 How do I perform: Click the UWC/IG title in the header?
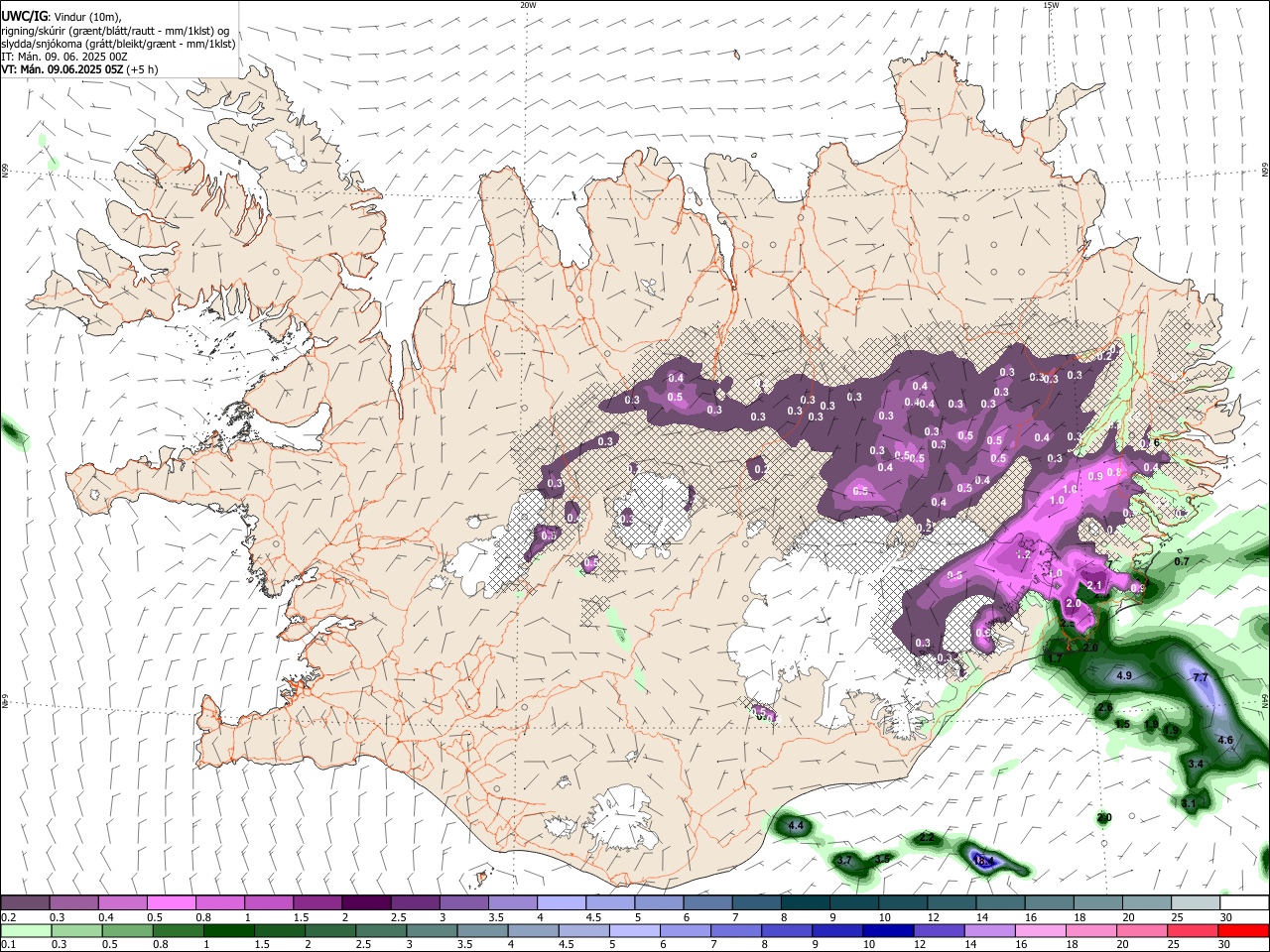pyautogui.click(x=24, y=17)
